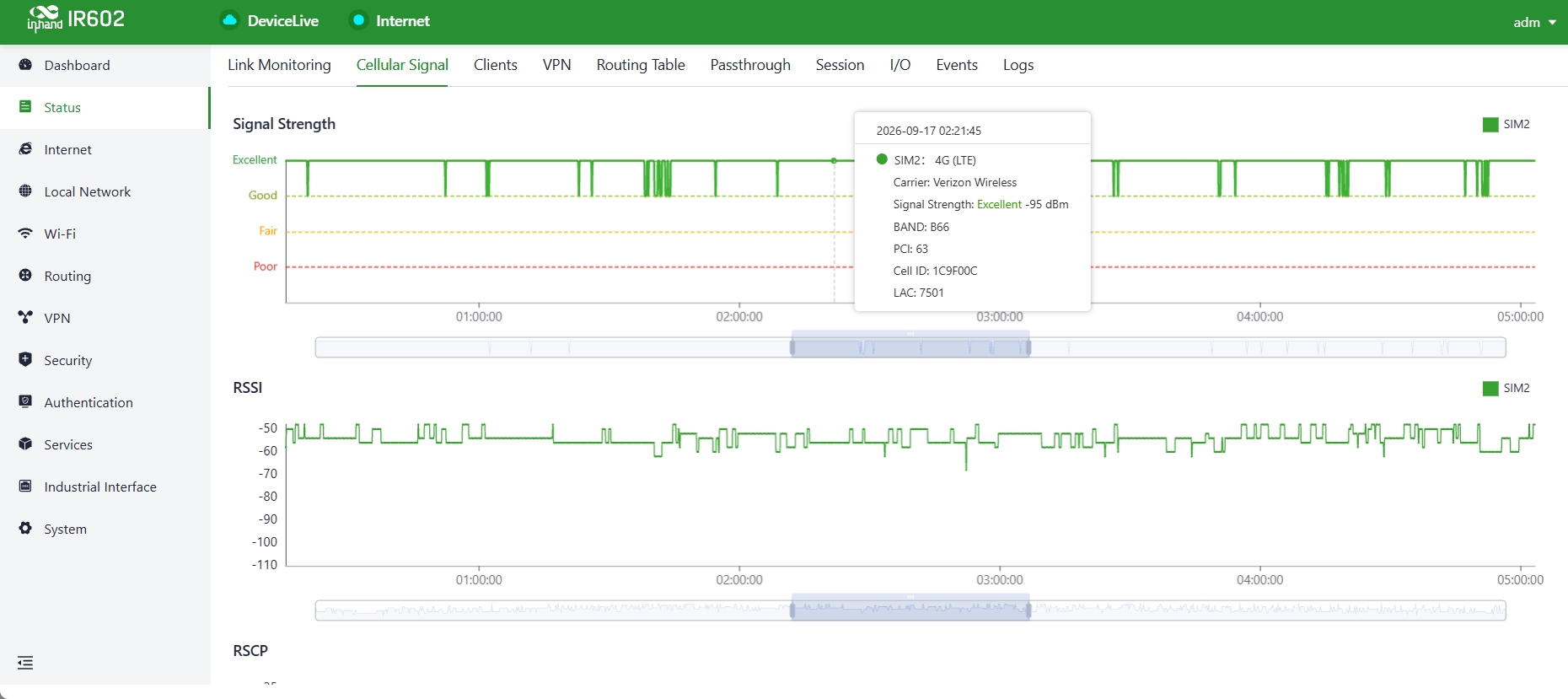This screenshot has height=699, width=1568.
Task: View the Events tab
Action: point(957,65)
